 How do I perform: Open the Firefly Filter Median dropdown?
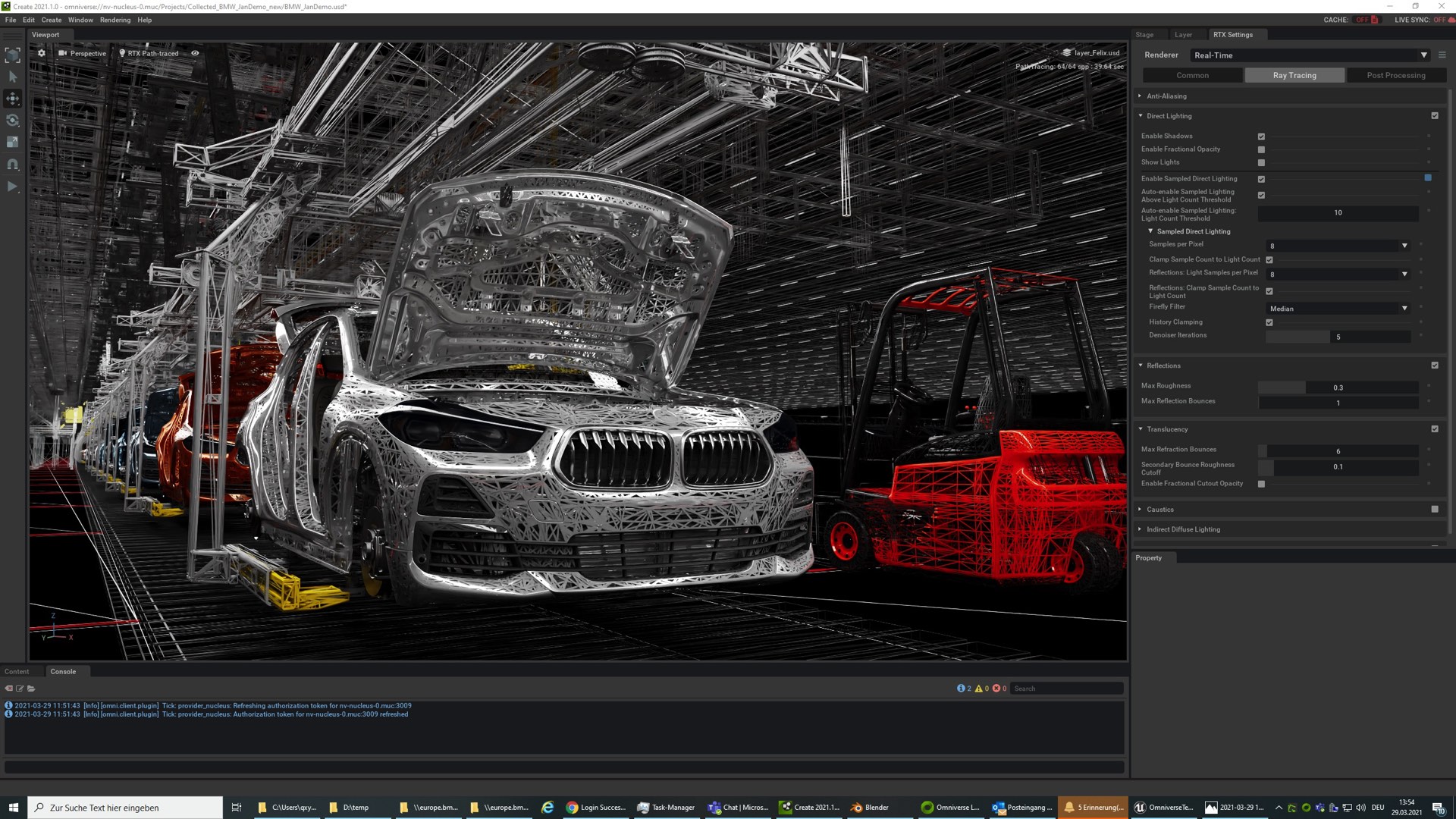[x=1338, y=309]
